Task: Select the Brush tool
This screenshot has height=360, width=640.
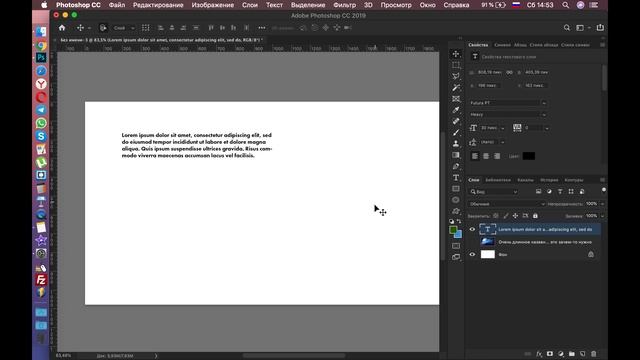Action: tap(456, 132)
